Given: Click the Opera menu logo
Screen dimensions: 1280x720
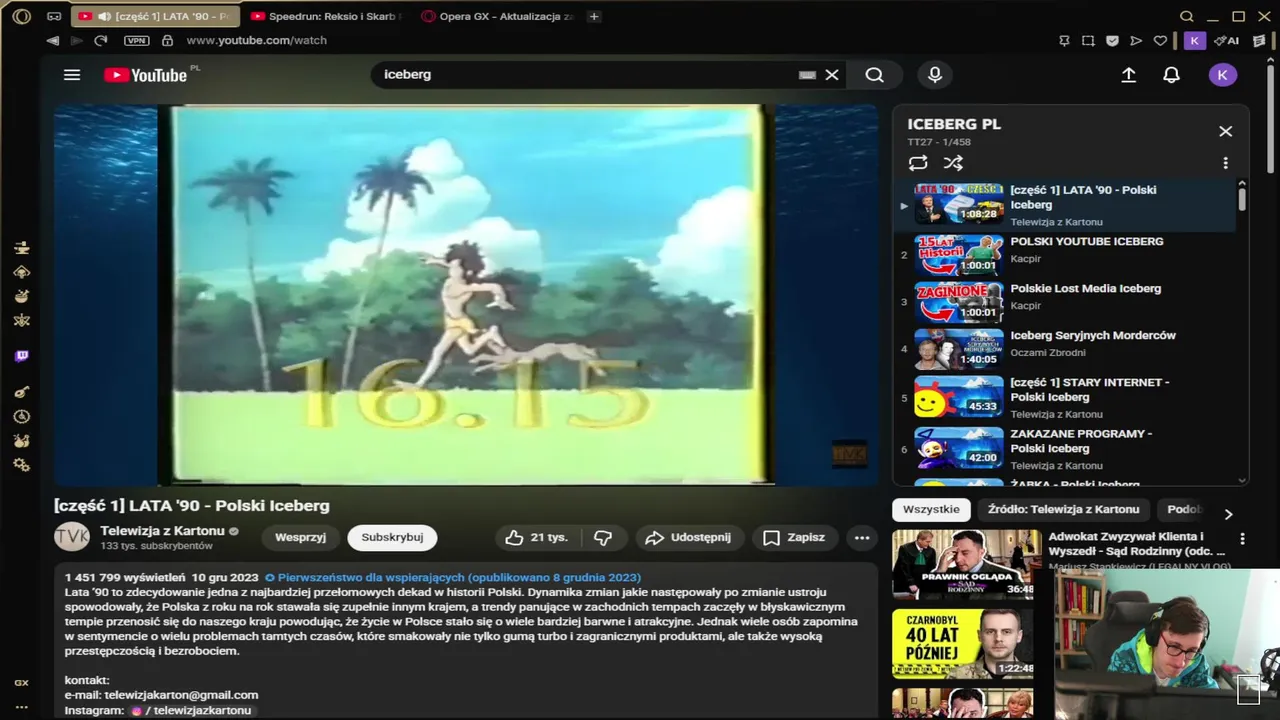Looking at the screenshot, I should (x=21, y=16).
